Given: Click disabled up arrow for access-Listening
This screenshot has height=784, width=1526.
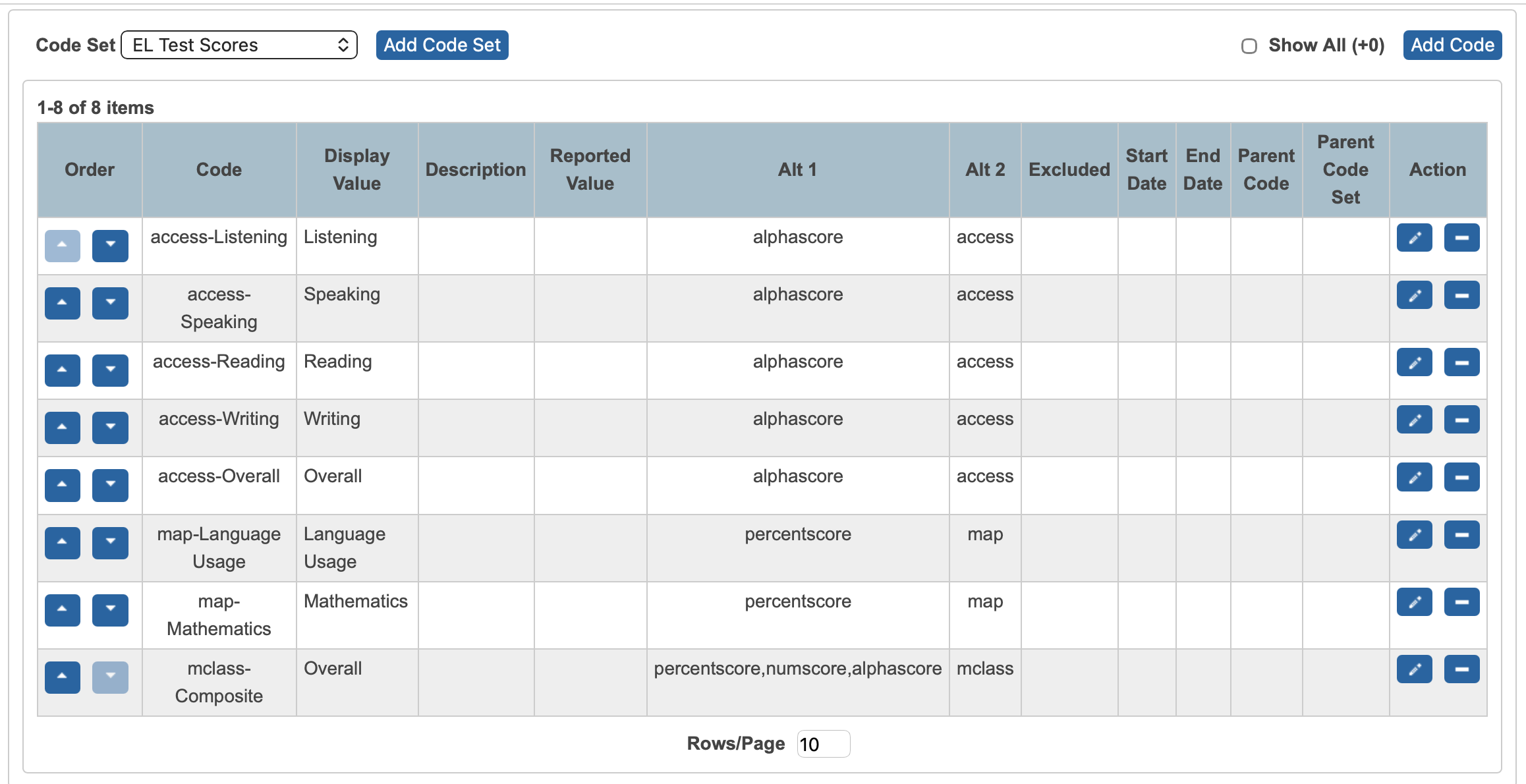Looking at the screenshot, I should [x=63, y=246].
